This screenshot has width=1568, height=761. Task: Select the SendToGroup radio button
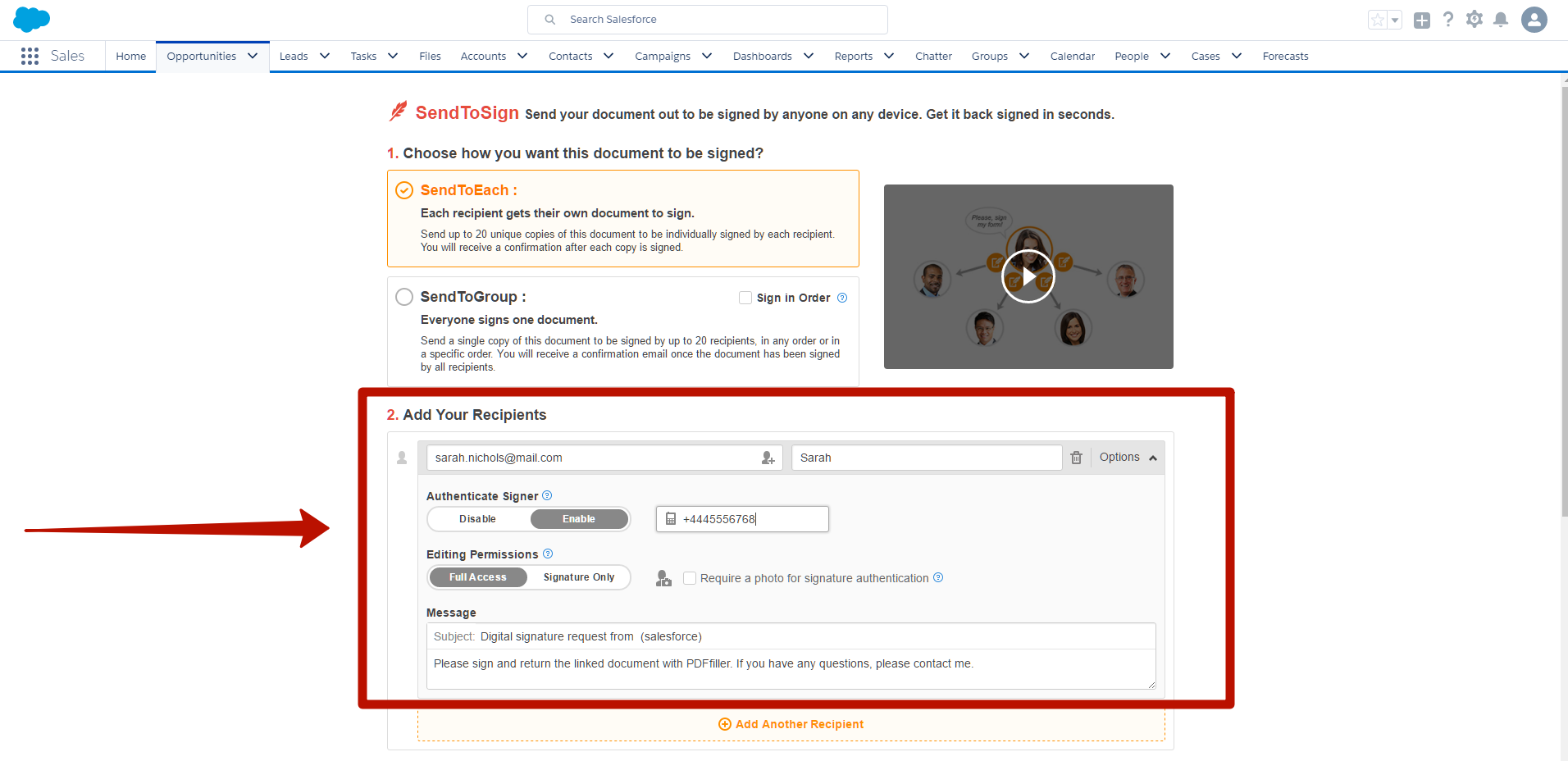404,297
